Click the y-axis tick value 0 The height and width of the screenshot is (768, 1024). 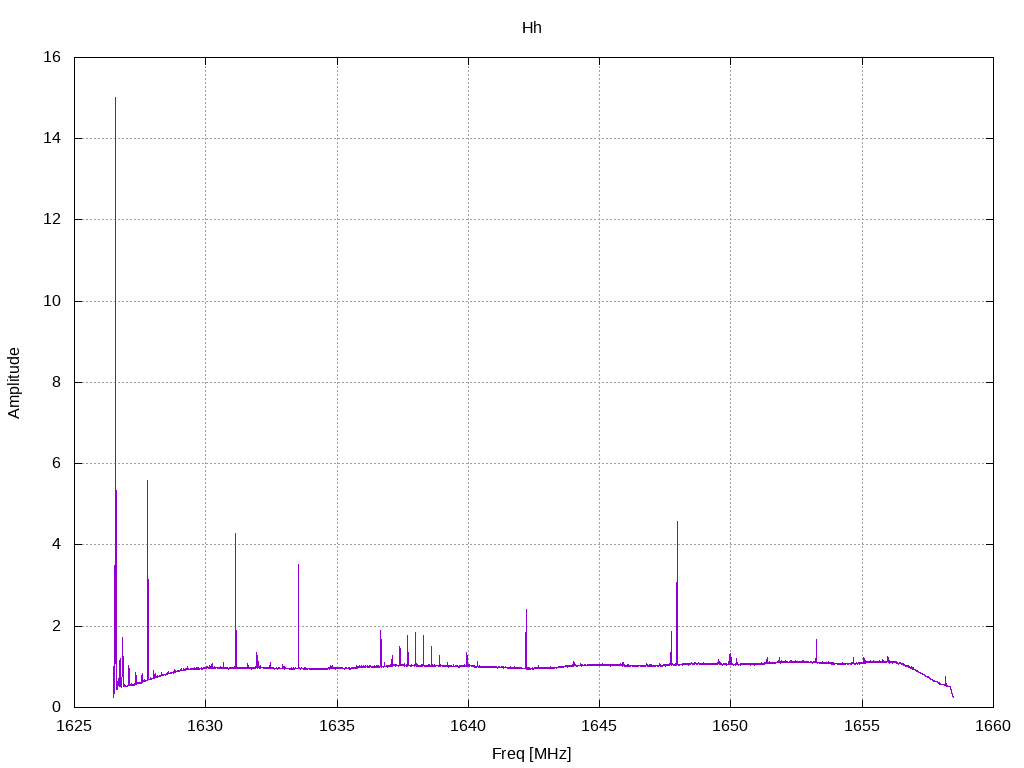(56, 707)
